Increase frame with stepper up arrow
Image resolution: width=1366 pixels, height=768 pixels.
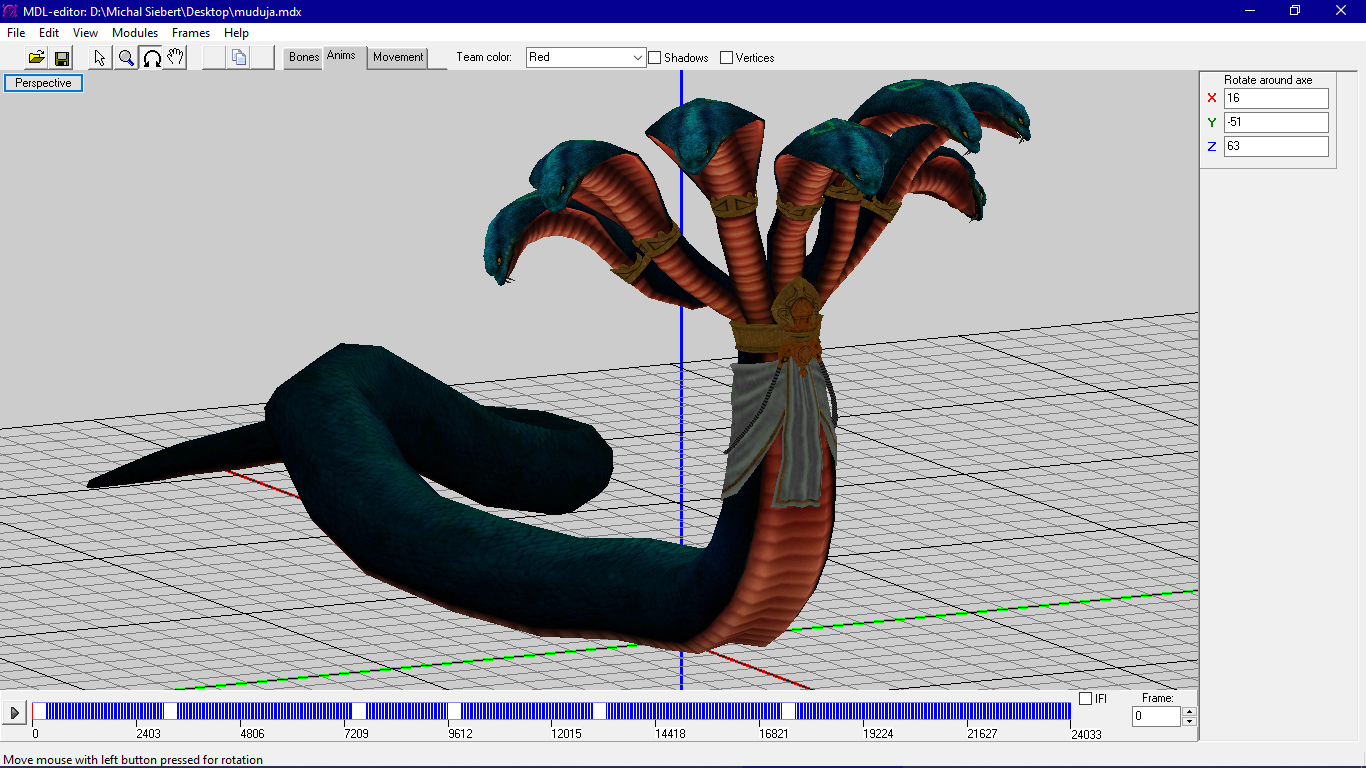1189,712
